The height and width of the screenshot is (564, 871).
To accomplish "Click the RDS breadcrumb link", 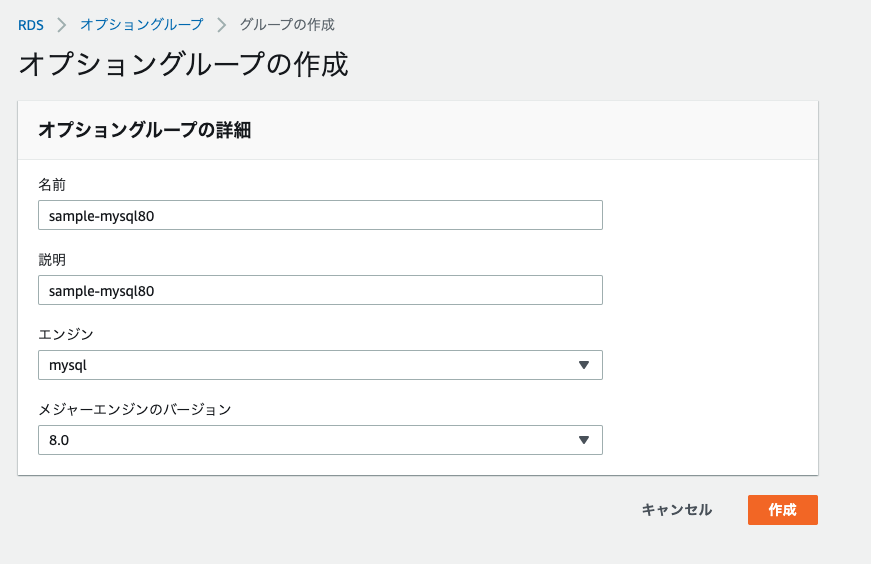I will click(x=30, y=23).
